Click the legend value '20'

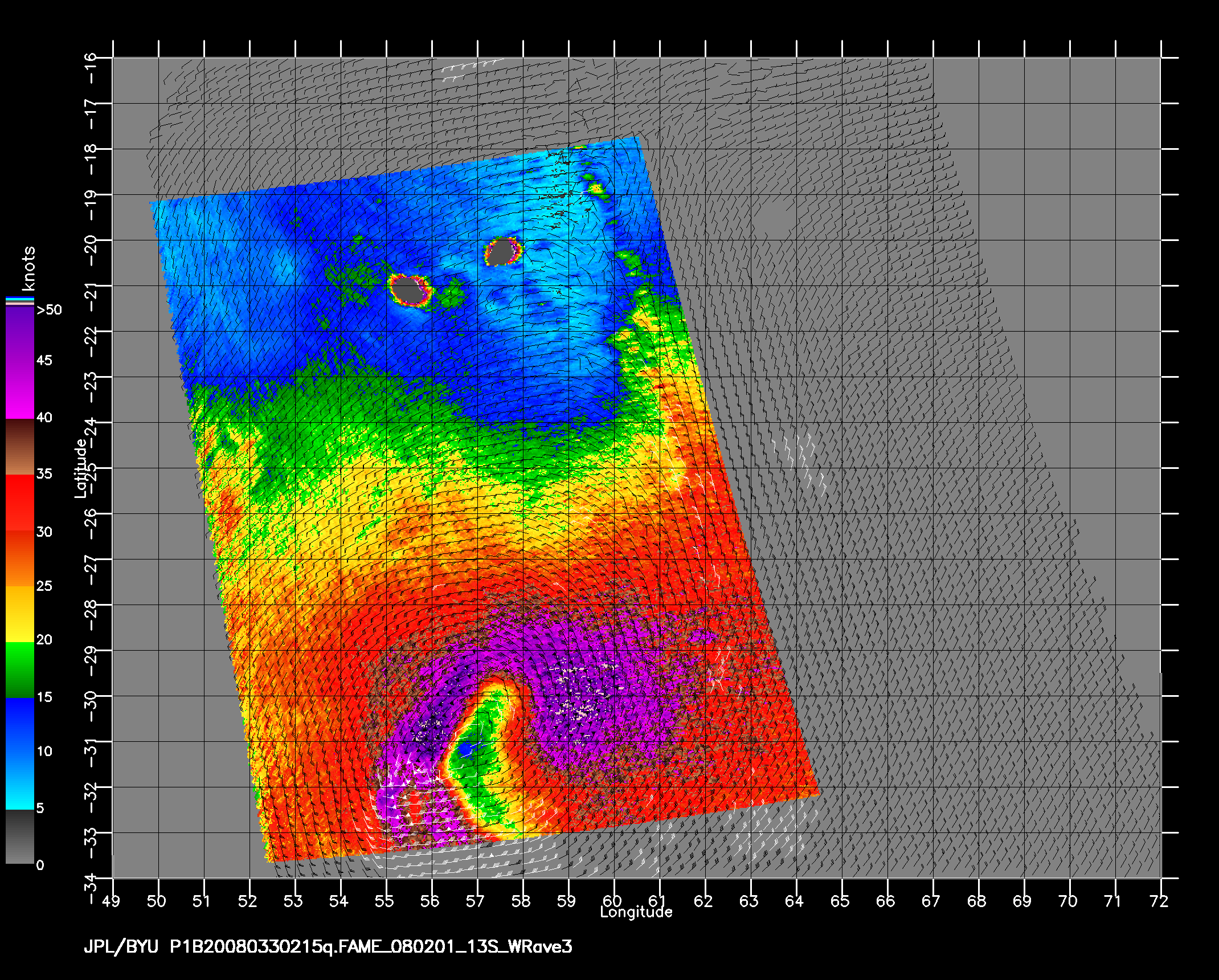(44, 640)
